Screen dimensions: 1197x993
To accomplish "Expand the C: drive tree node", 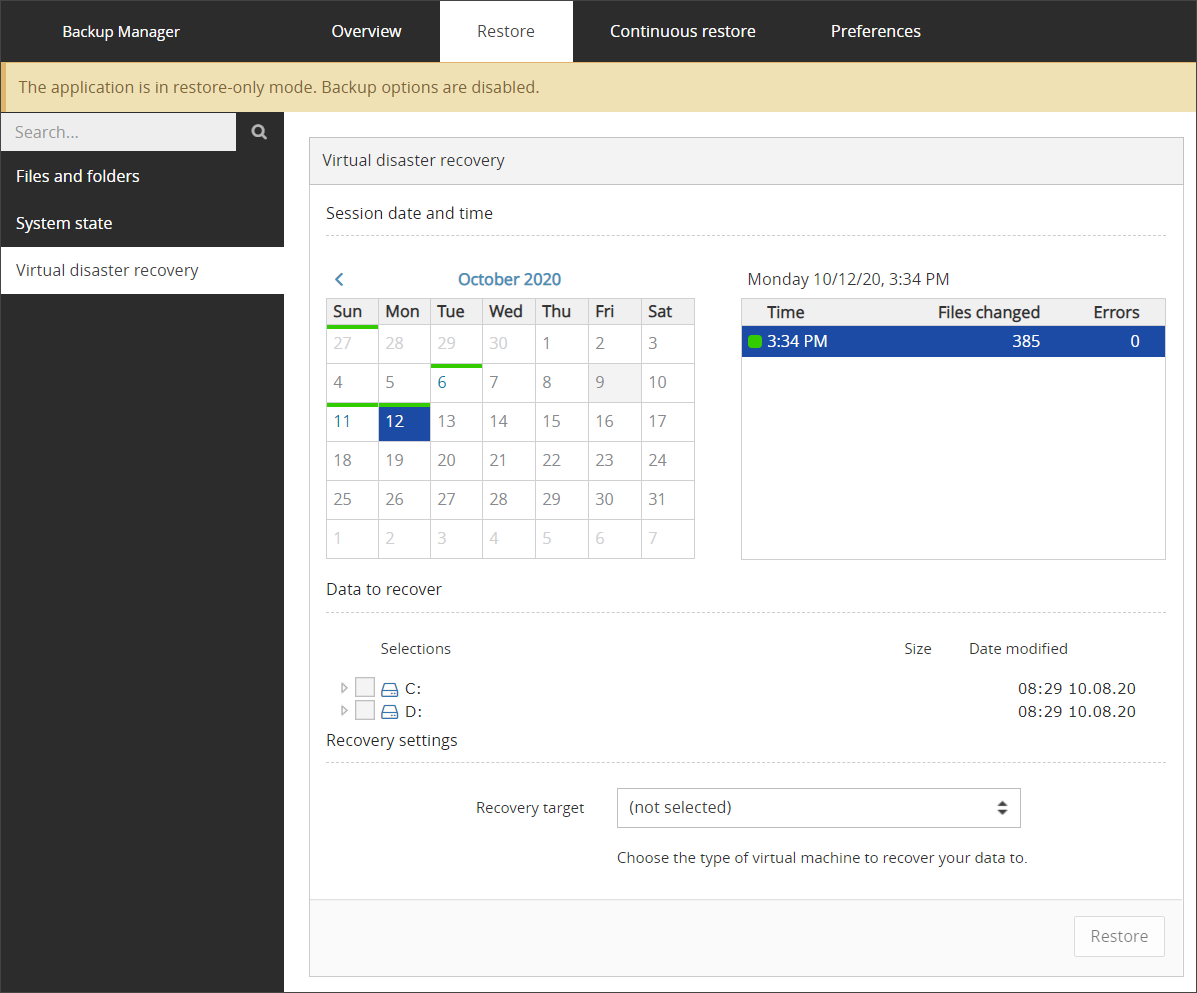I will coord(344,688).
